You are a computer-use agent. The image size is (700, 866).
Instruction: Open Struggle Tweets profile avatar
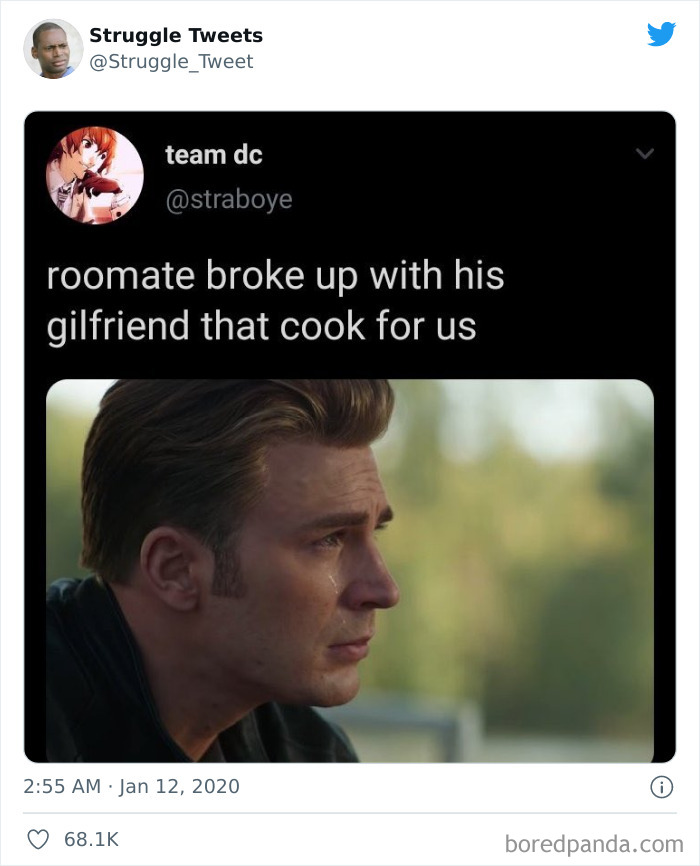53,49
